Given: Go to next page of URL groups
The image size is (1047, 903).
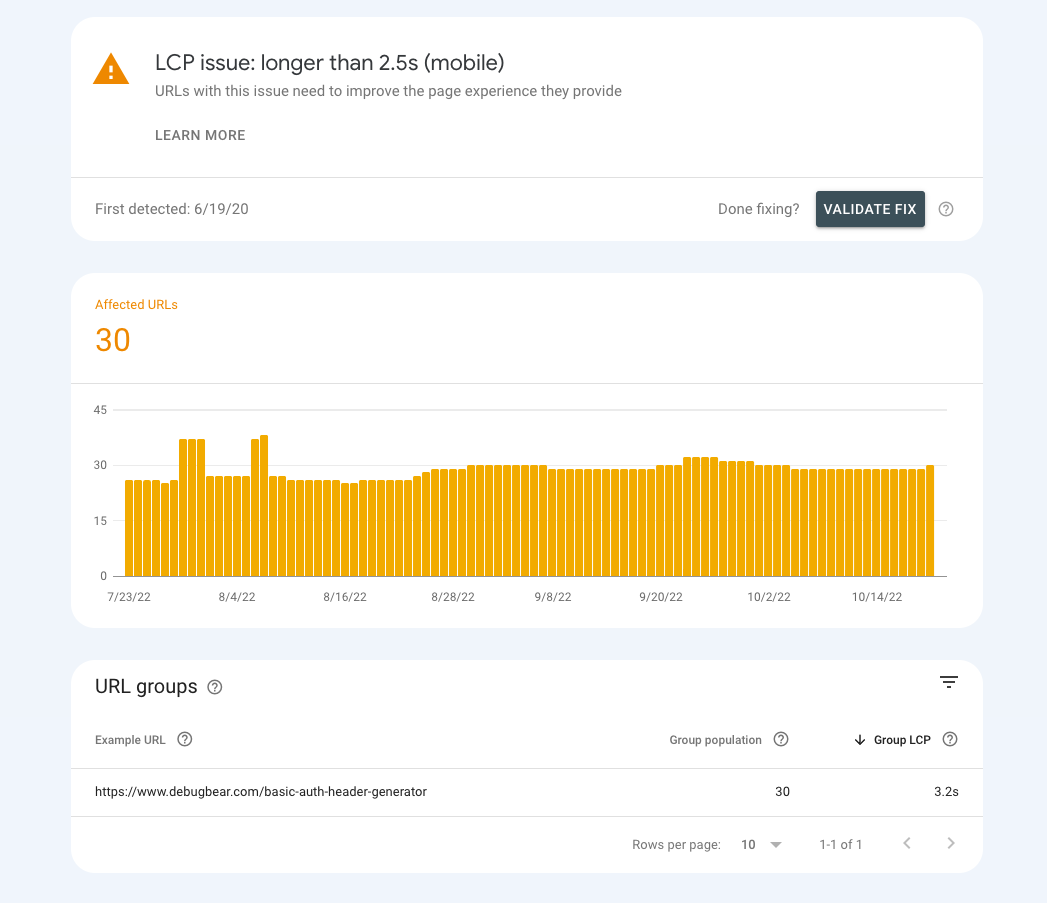Looking at the screenshot, I should coord(951,844).
